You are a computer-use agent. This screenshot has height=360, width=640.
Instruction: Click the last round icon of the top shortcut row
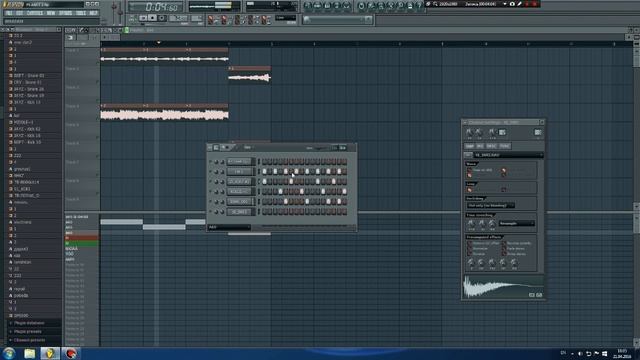coord(420,6)
